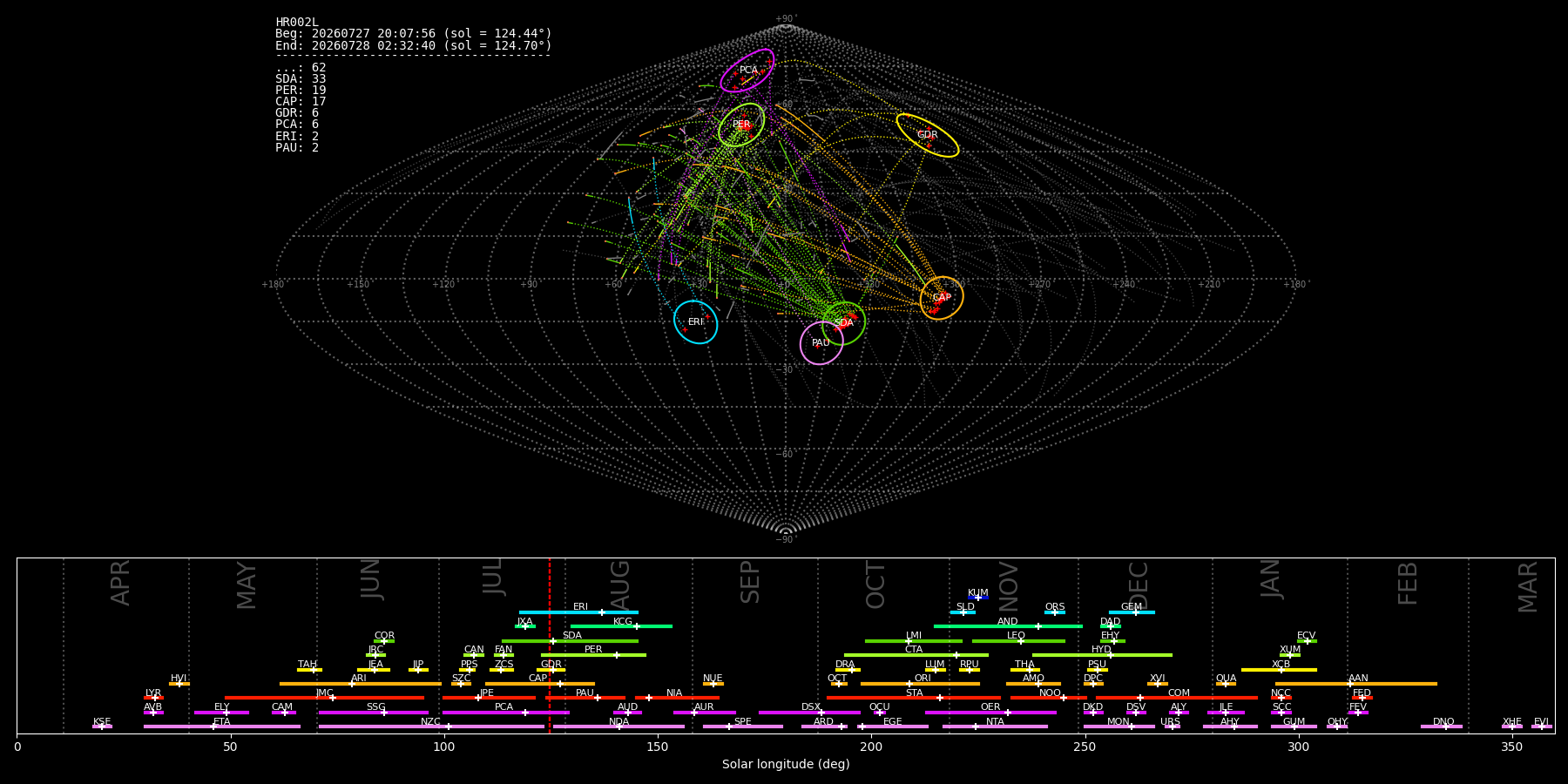The image size is (1568, 784).
Task: Click the Solar longitude axis label
Action: pyautogui.click(x=786, y=764)
